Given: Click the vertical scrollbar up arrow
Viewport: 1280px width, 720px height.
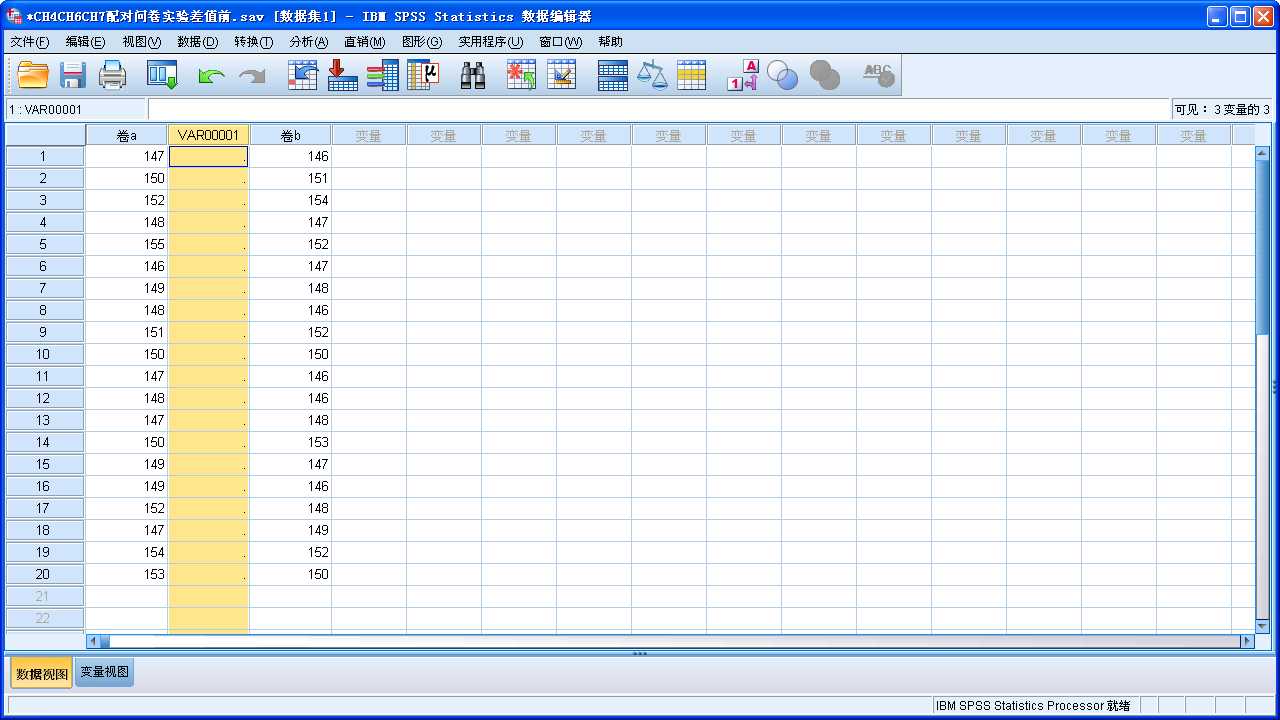Looking at the screenshot, I should [1262, 154].
